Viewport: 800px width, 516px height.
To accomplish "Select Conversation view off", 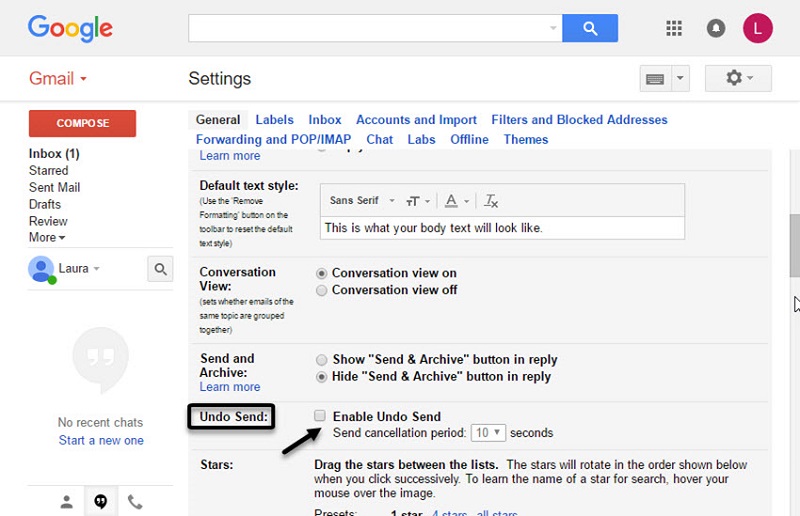I will (x=321, y=290).
